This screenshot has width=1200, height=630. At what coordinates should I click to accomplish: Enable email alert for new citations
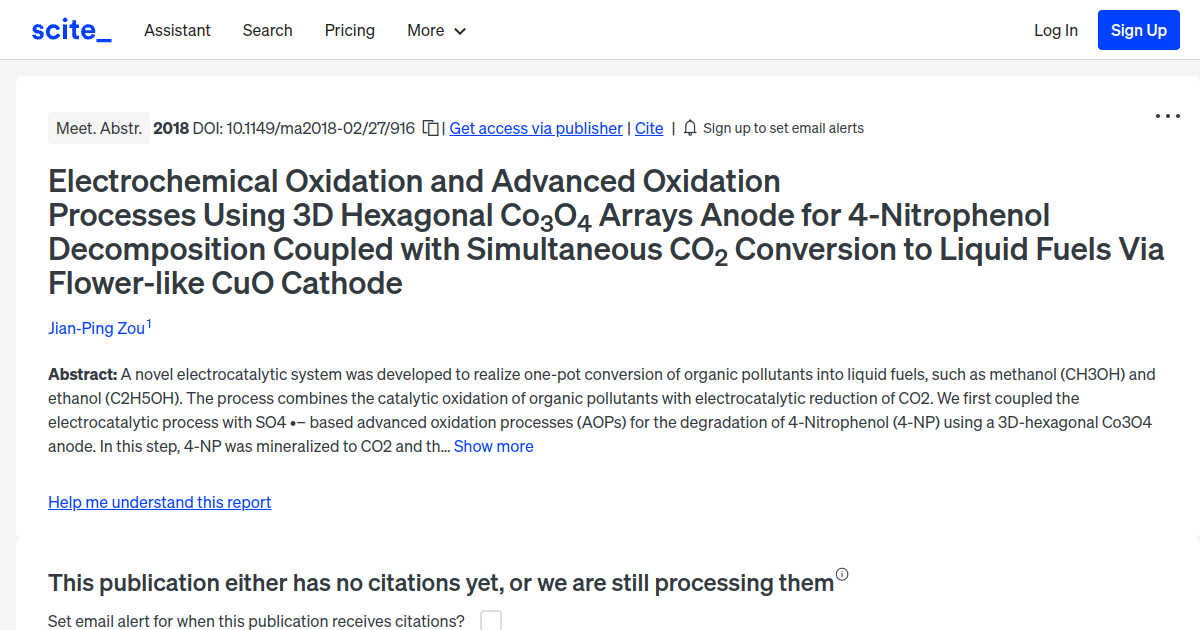pyautogui.click(x=490, y=620)
